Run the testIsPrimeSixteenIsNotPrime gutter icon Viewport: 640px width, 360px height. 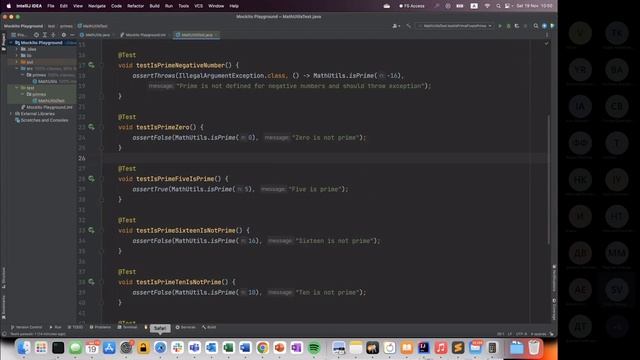click(x=91, y=231)
